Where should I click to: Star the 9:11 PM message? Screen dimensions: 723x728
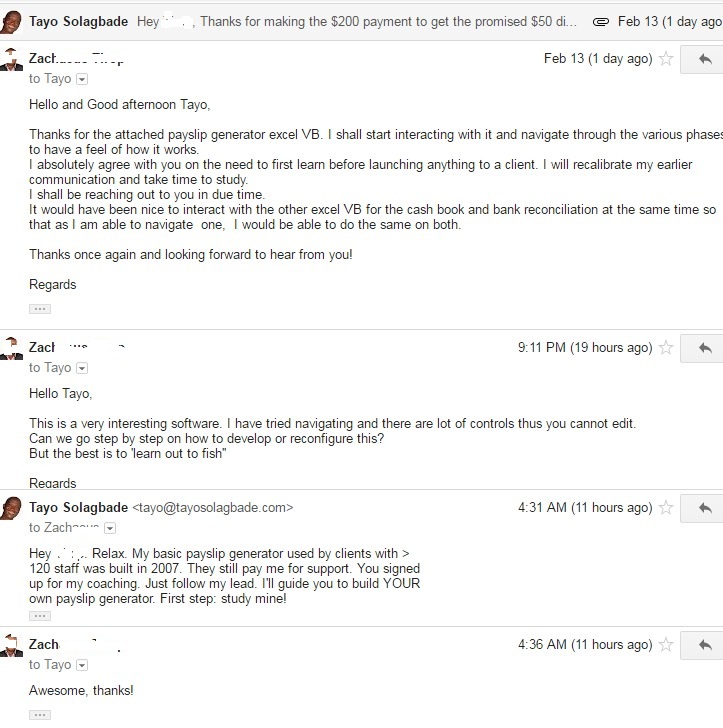pos(666,347)
